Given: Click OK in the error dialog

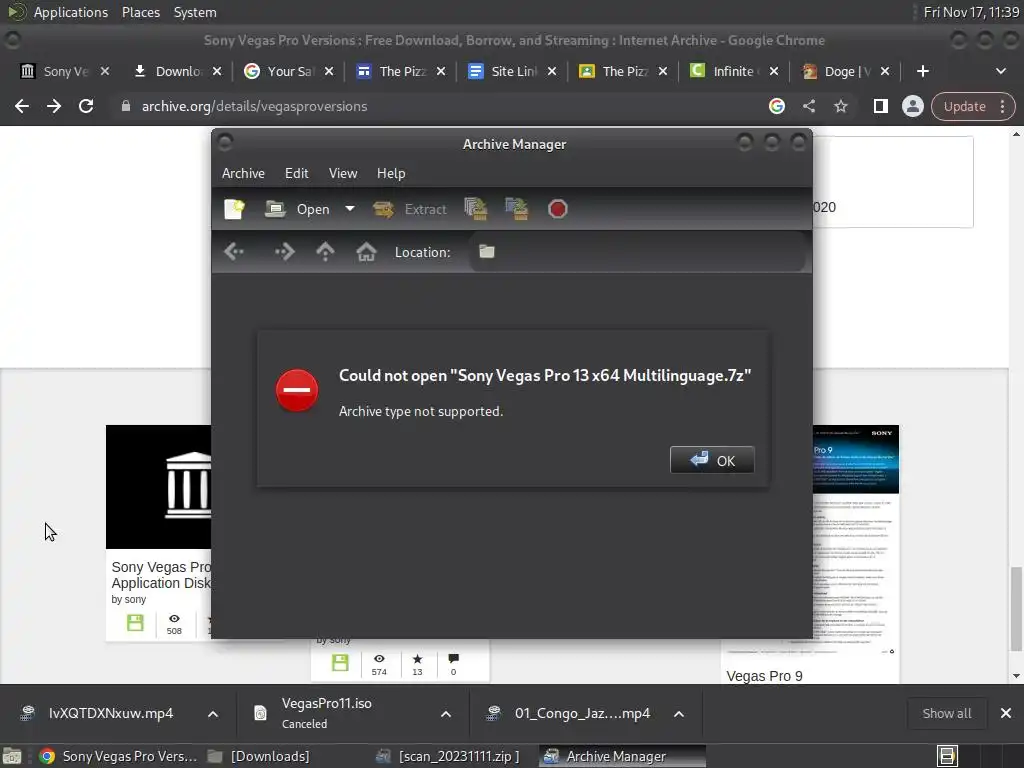Looking at the screenshot, I should [x=712, y=460].
